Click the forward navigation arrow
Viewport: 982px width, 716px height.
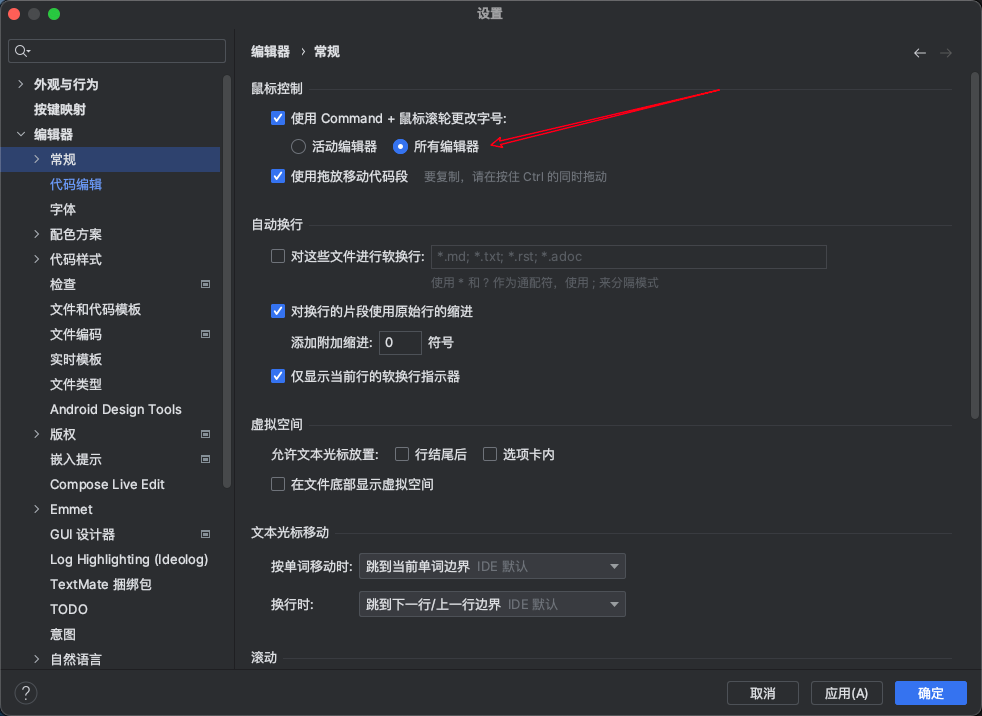point(946,53)
